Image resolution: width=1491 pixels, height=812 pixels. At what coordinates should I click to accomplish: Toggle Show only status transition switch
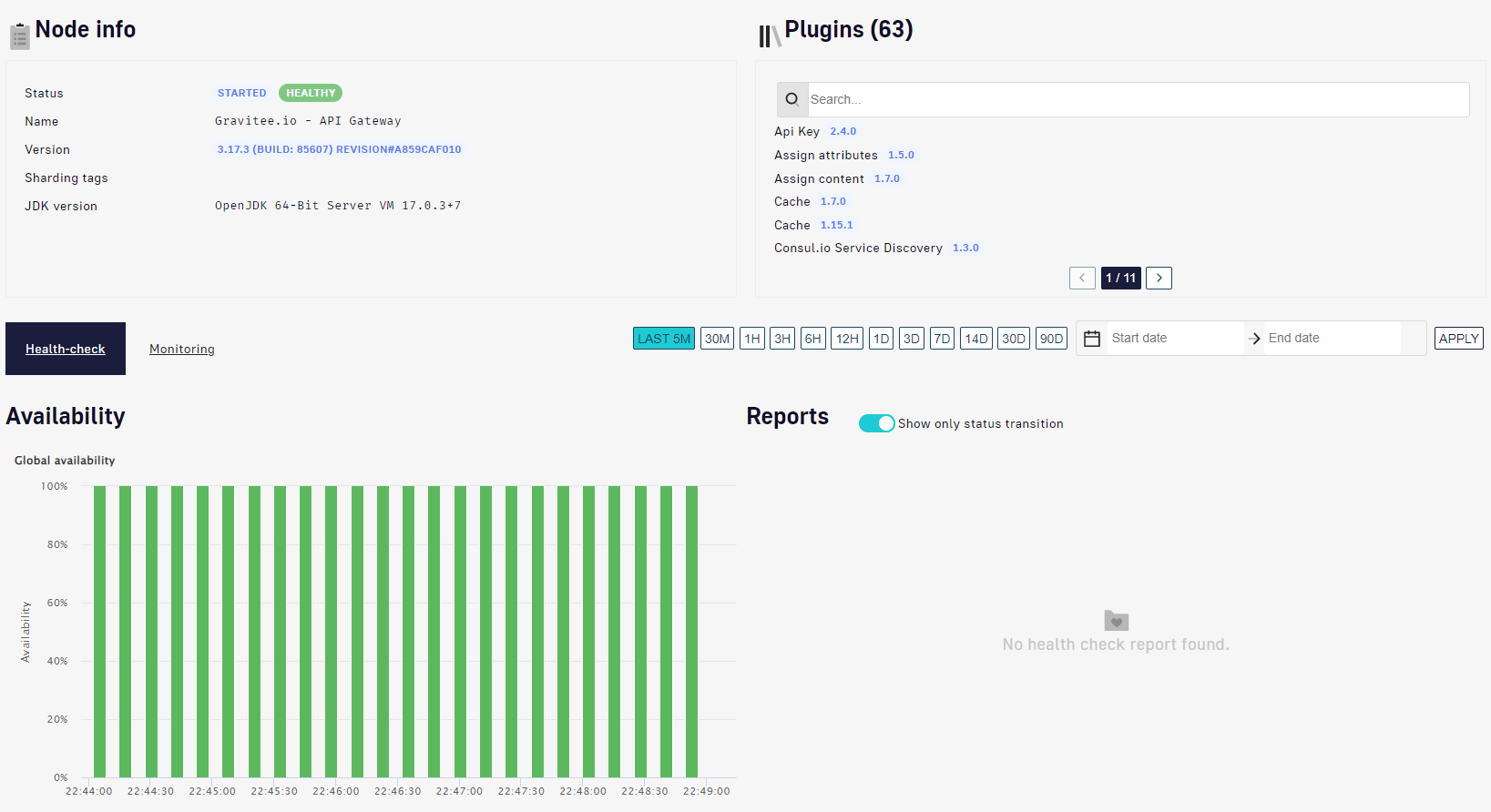876,423
